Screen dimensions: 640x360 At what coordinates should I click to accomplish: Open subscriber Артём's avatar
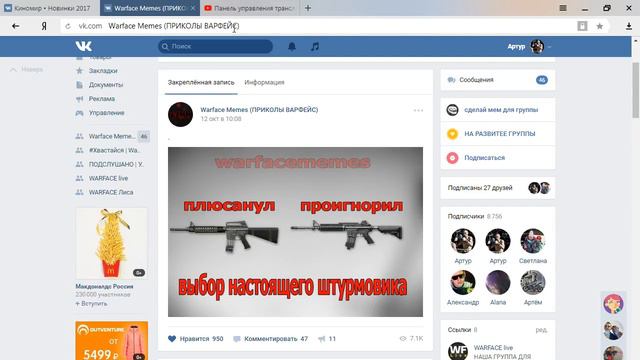coord(533,282)
